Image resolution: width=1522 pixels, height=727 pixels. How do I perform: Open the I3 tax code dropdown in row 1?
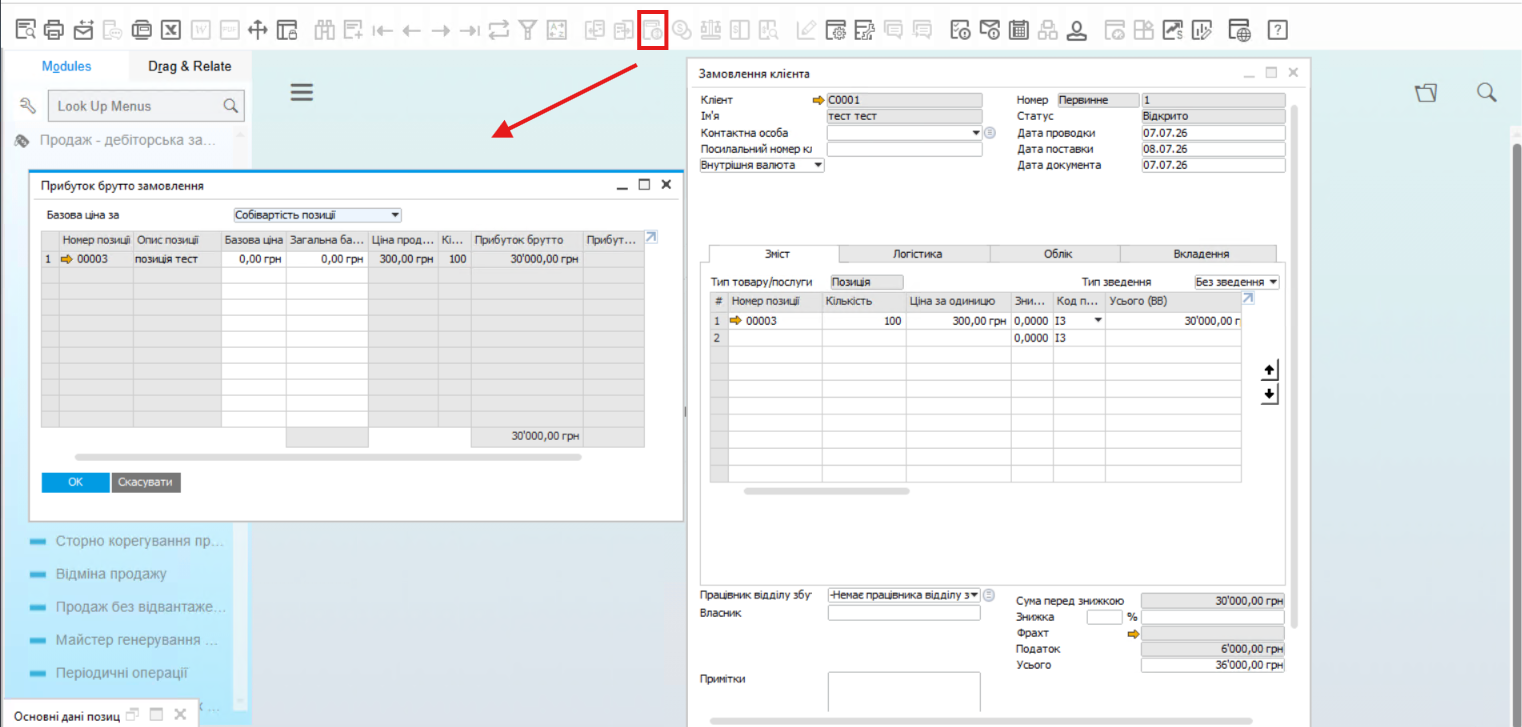pyautogui.click(x=1098, y=321)
